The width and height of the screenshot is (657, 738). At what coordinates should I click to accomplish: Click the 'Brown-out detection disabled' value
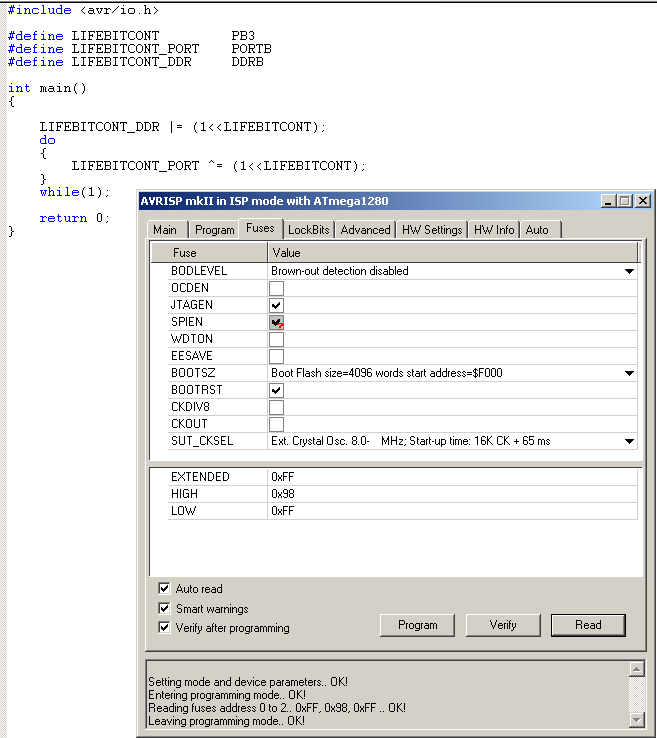(x=340, y=271)
